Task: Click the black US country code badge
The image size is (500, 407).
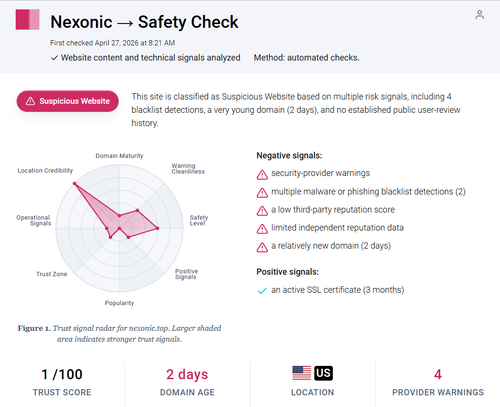Action: coord(323,373)
